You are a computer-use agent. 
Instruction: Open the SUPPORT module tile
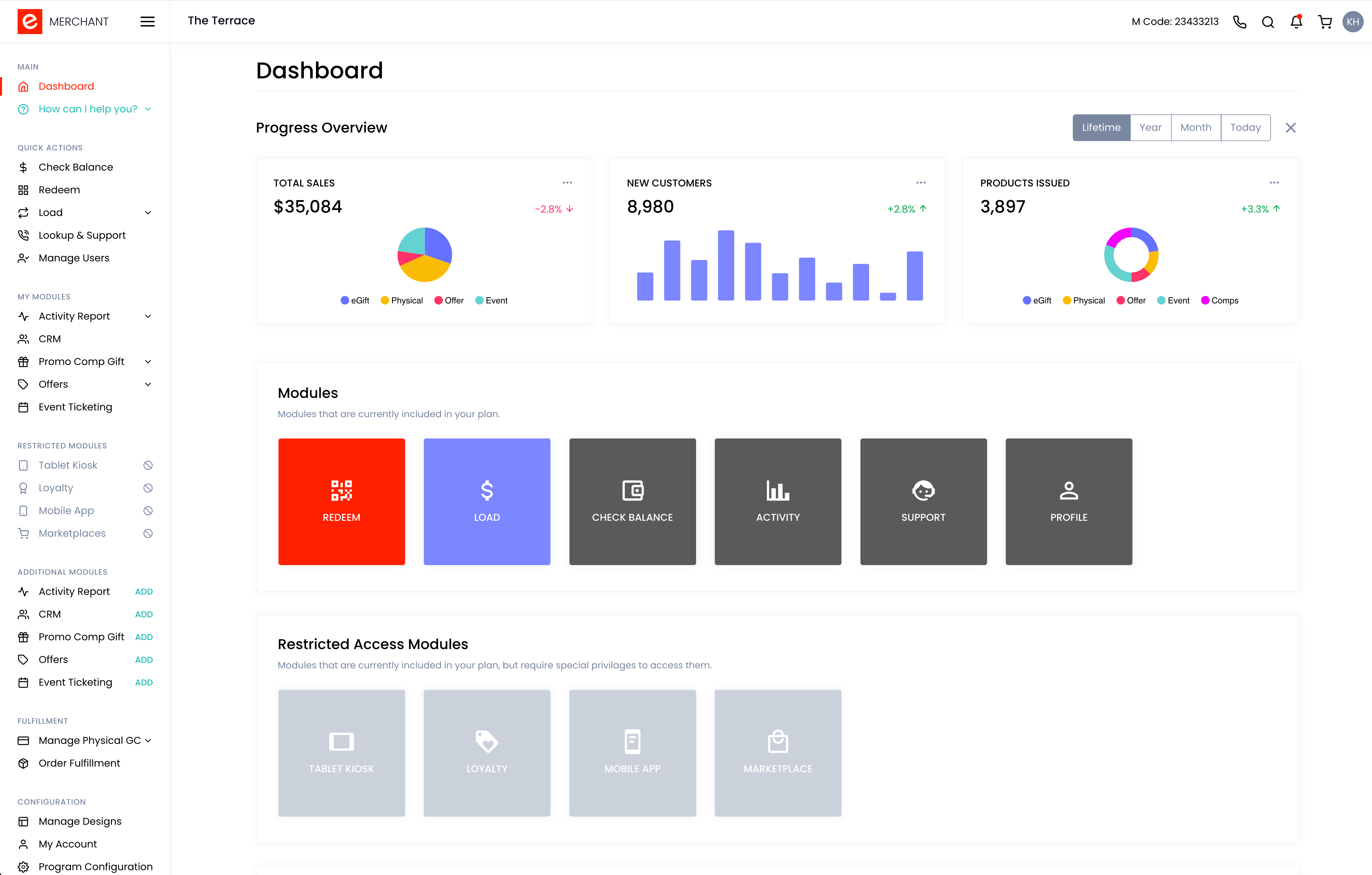coord(923,501)
